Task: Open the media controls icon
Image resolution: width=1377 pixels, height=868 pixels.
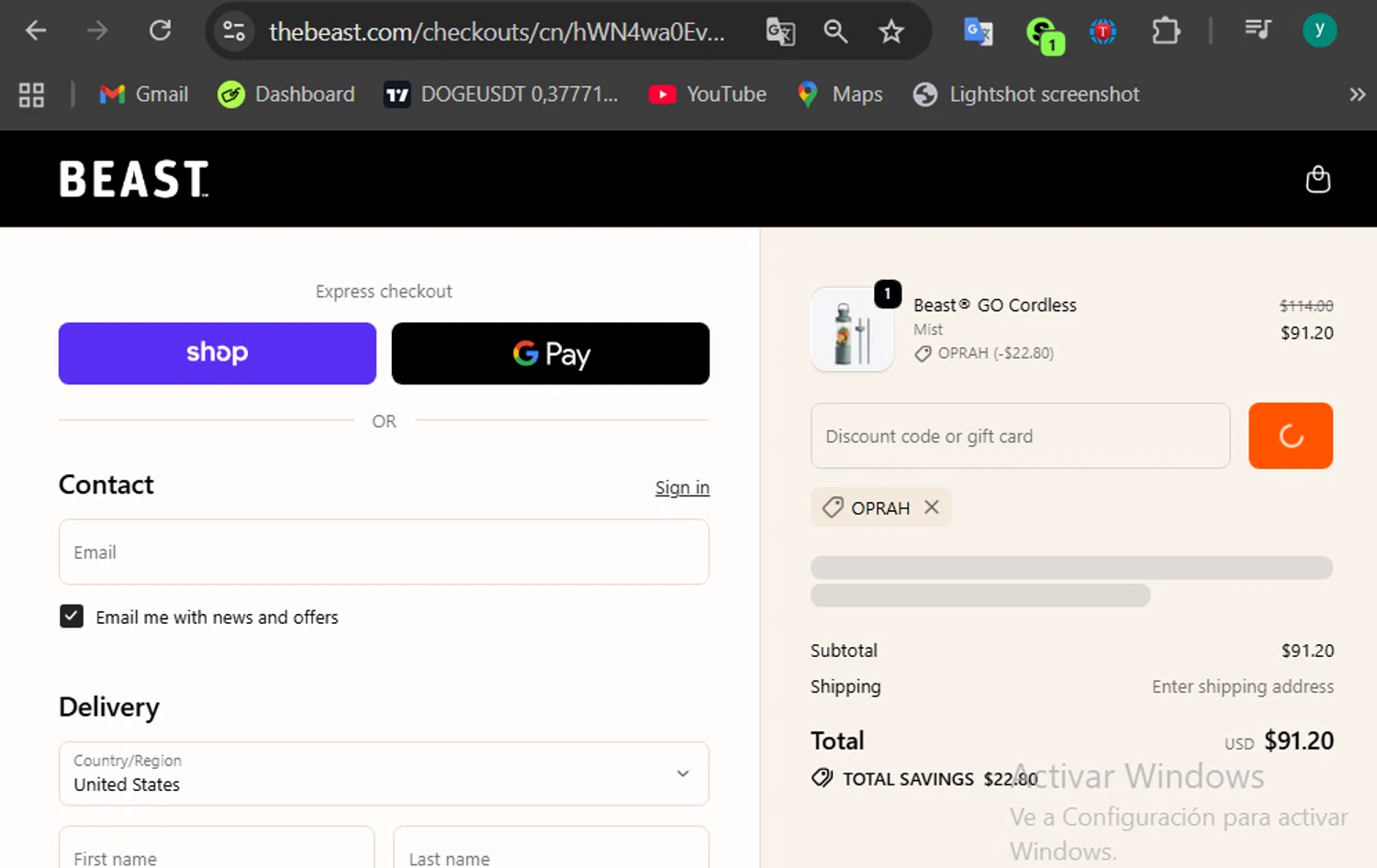Action: [x=1258, y=30]
